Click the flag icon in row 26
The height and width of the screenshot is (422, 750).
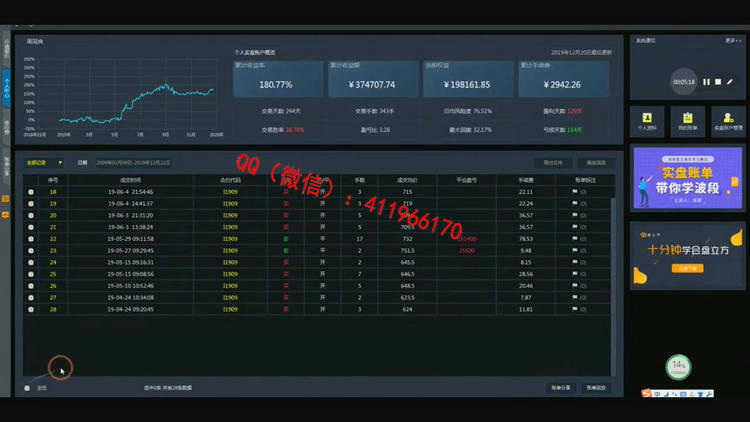(574, 286)
